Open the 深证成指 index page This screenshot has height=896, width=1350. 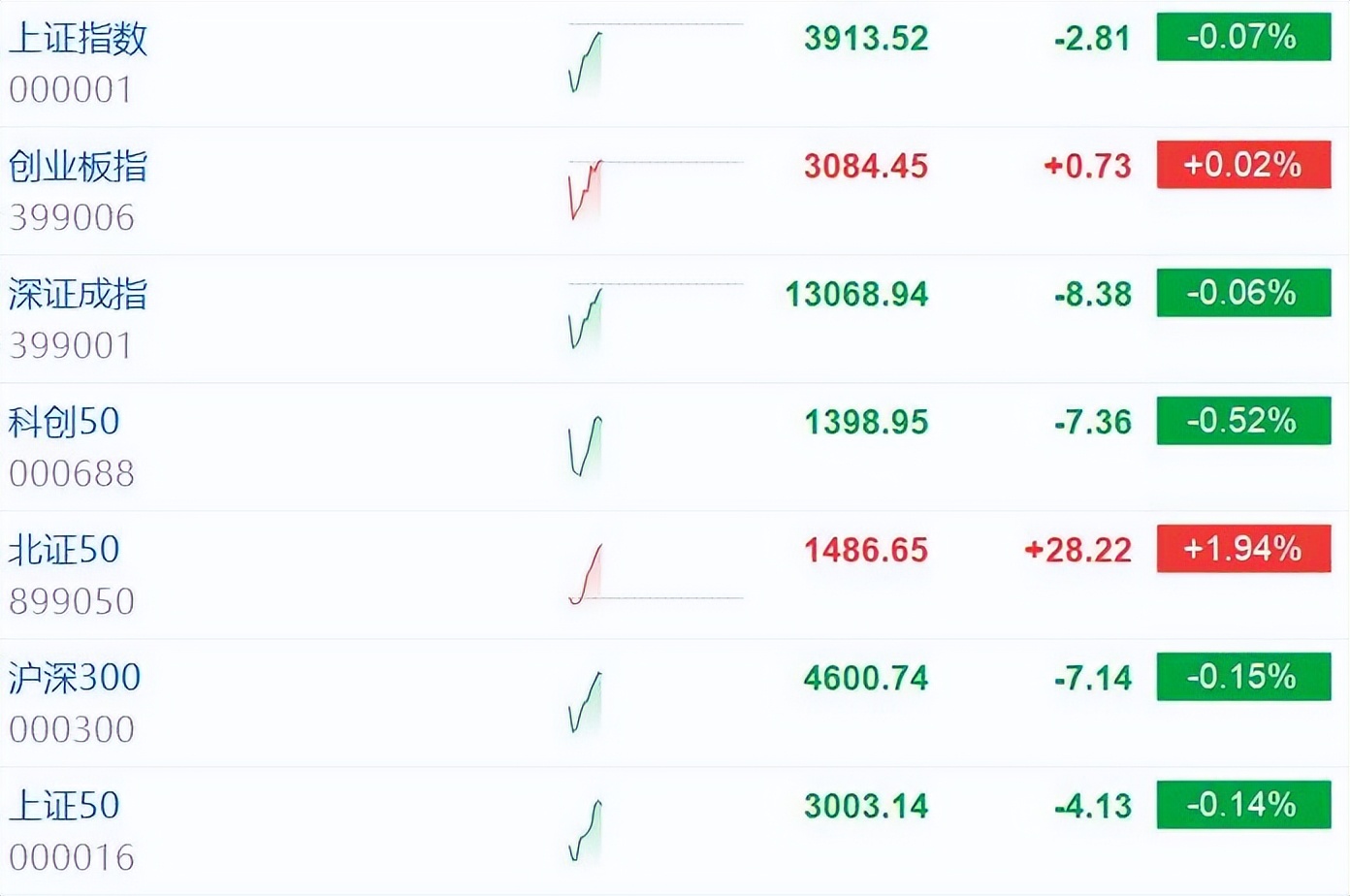point(78,294)
